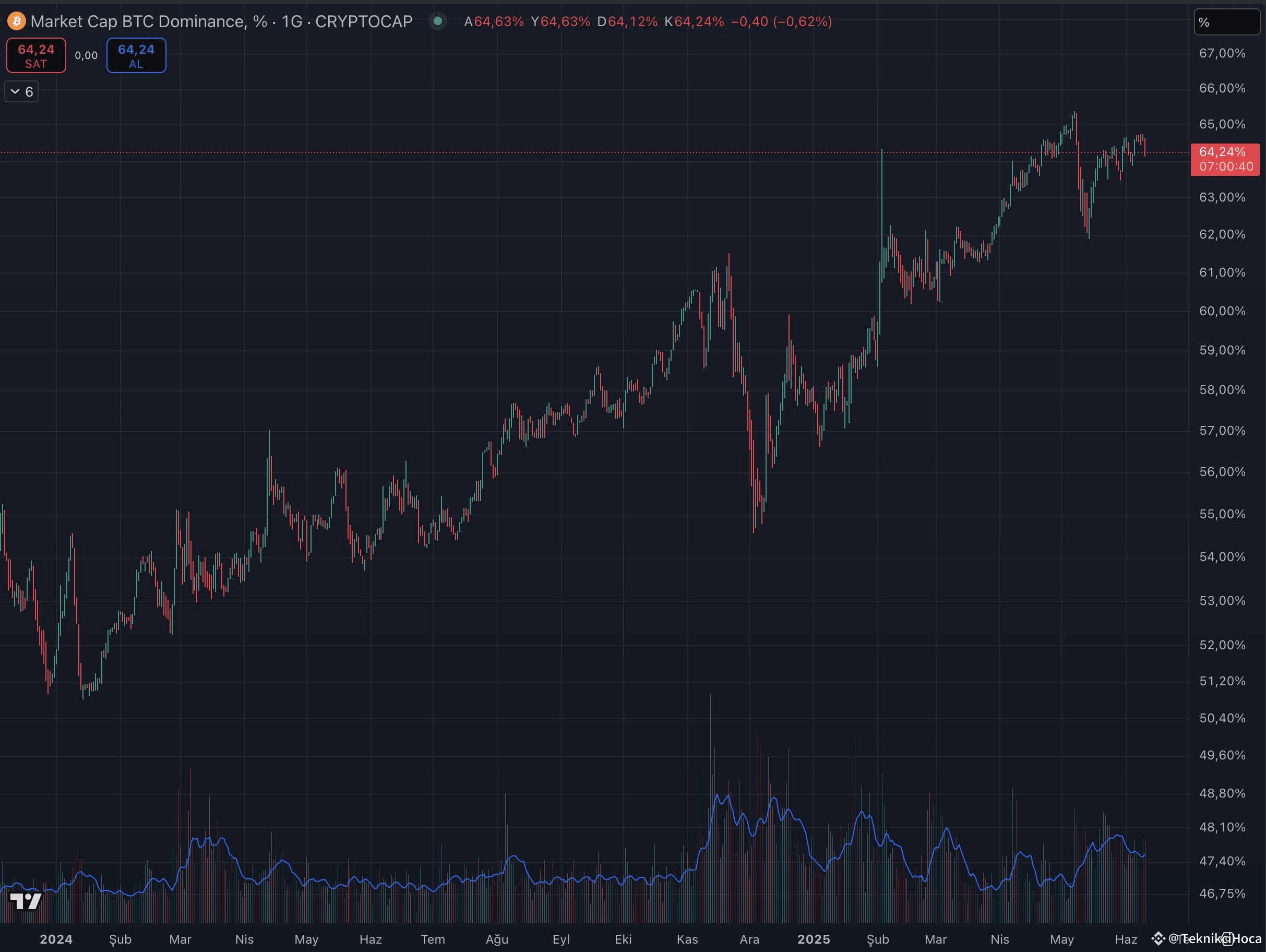Click the green market status dot
The image size is (1266, 952).
click(x=438, y=21)
